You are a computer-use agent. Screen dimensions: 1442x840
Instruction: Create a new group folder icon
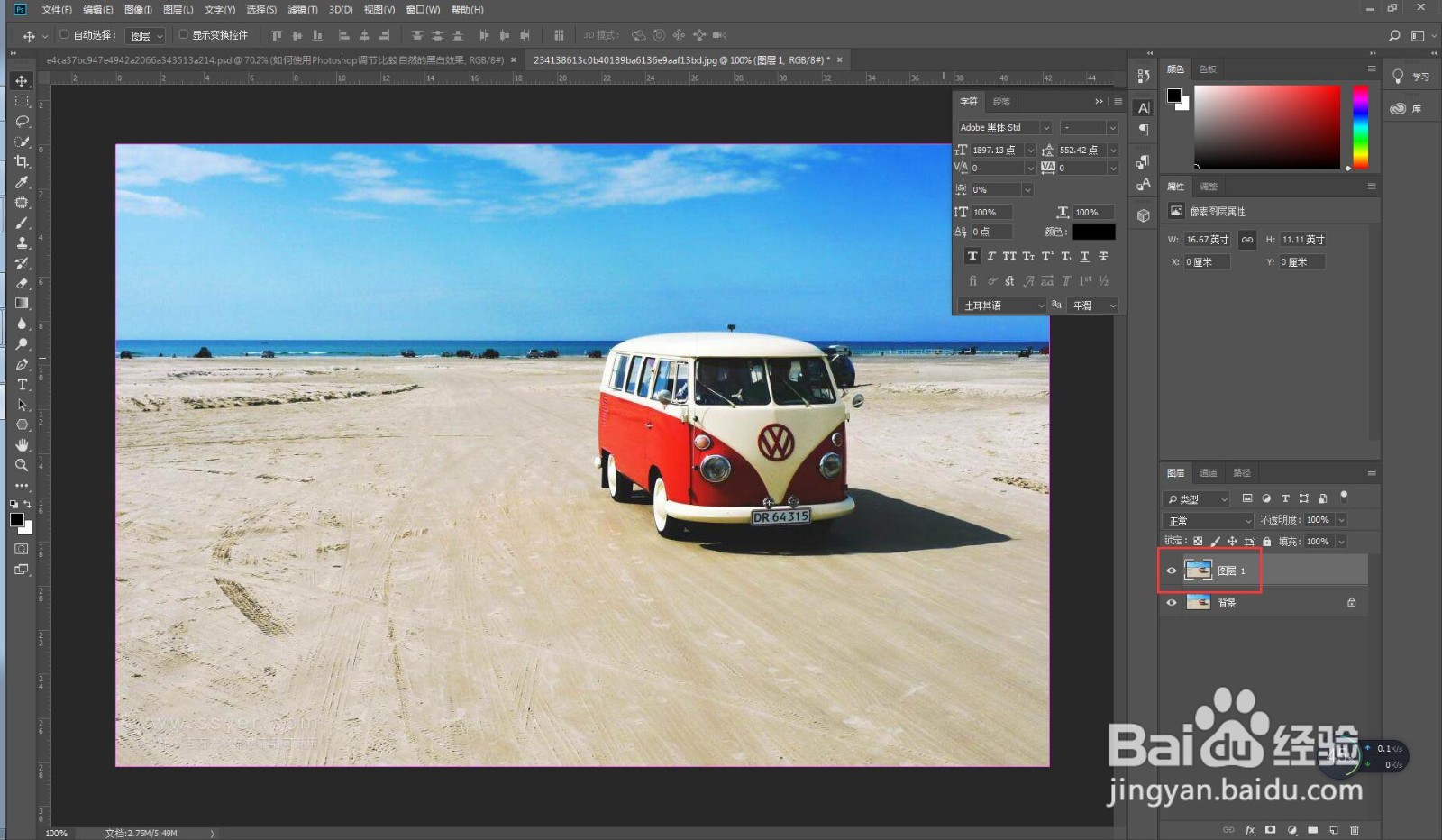1313,830
